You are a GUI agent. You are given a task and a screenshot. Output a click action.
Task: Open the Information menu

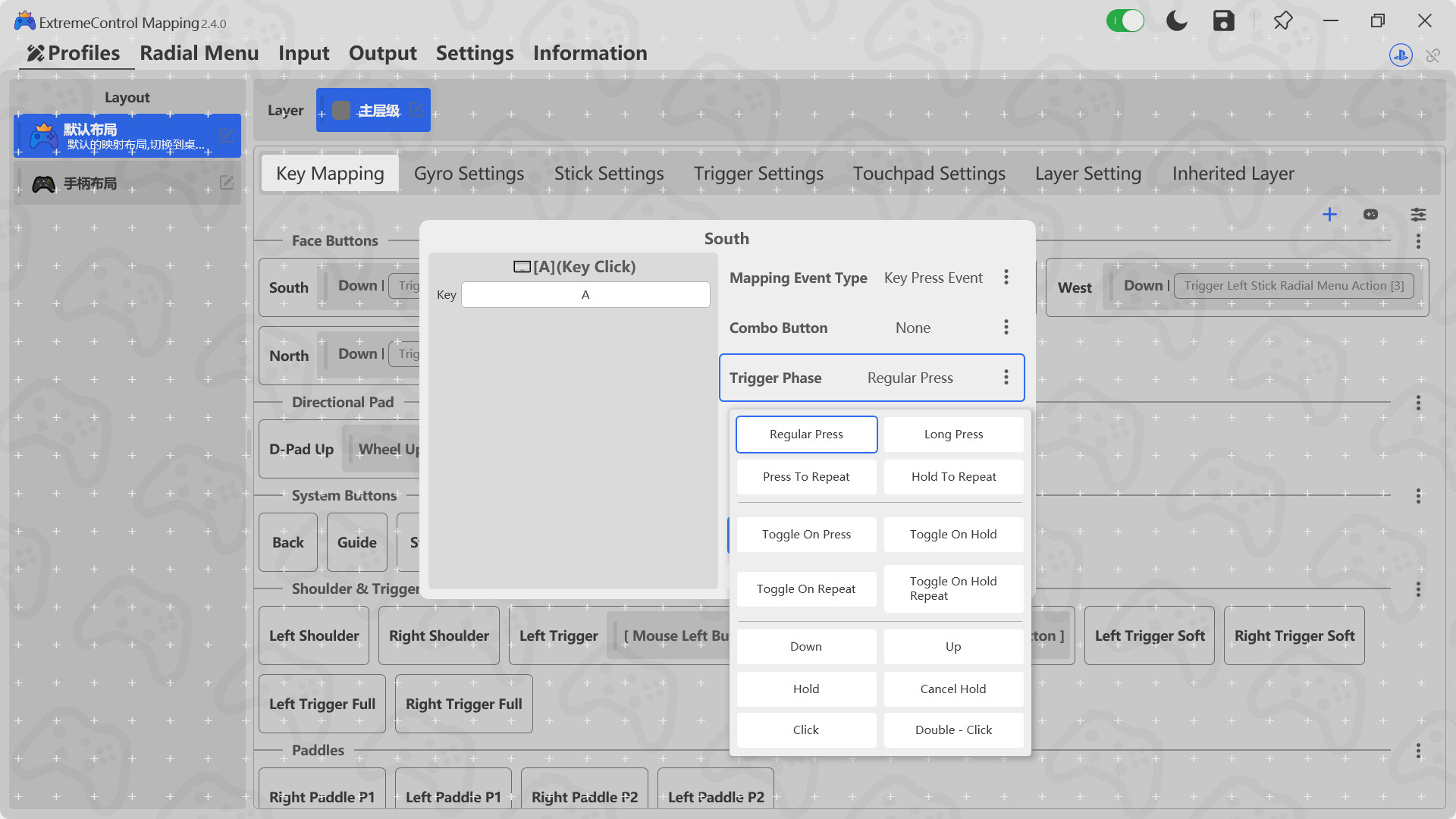pyautogui.click(x=590, y=53)
